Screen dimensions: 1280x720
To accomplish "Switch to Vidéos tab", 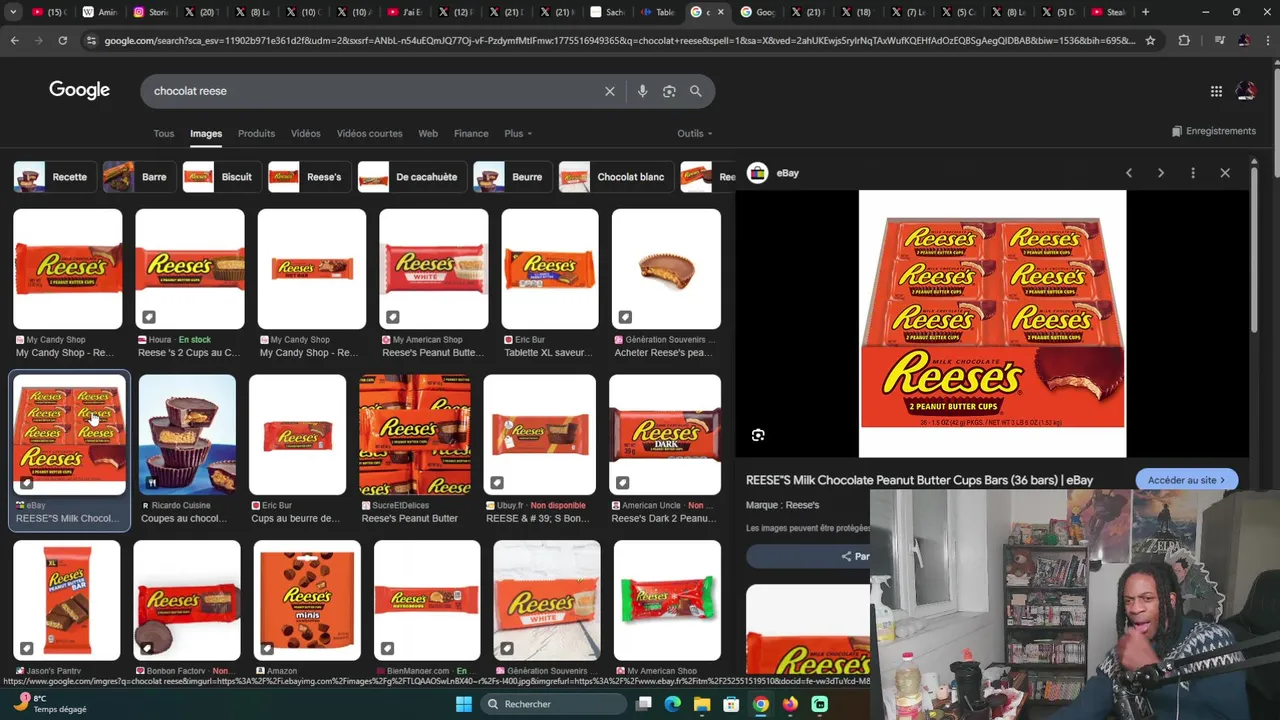I will click(x=306, y=133).
